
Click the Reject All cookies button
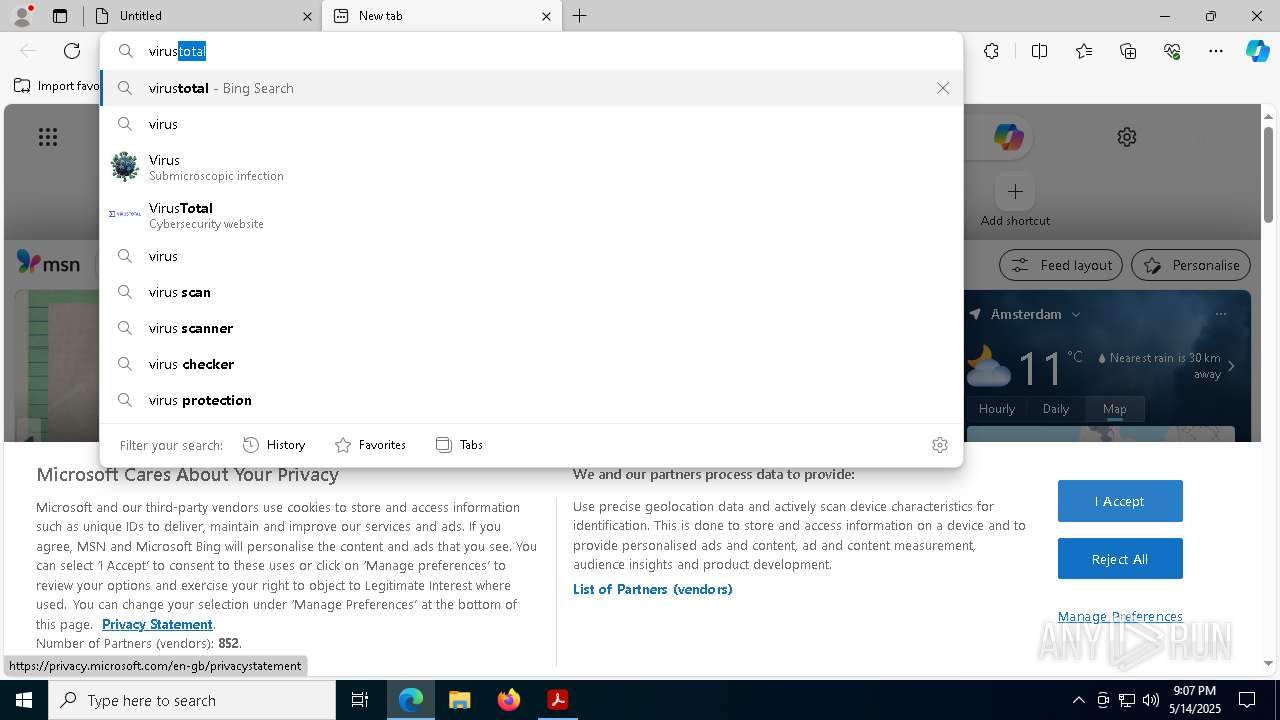pyautogui.click(x=1120, y=559)
